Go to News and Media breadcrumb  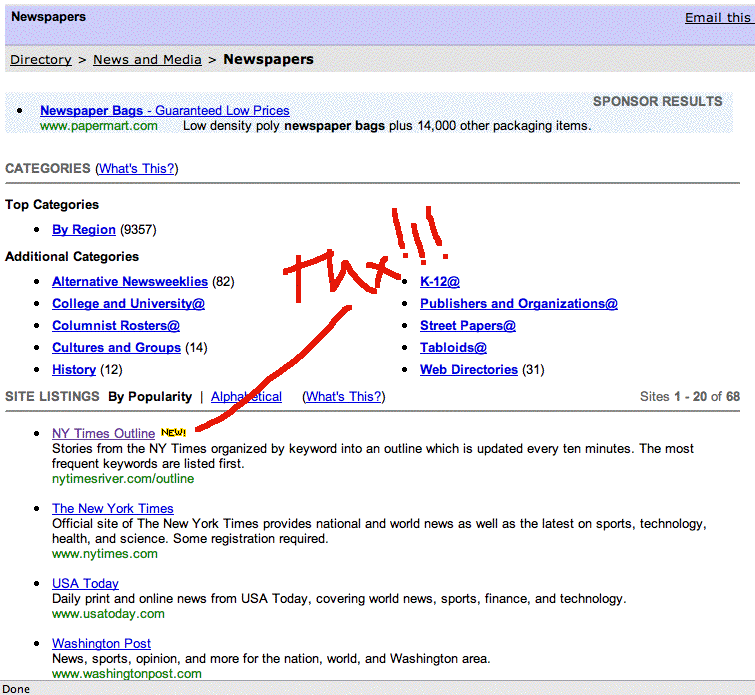point(147,60)
